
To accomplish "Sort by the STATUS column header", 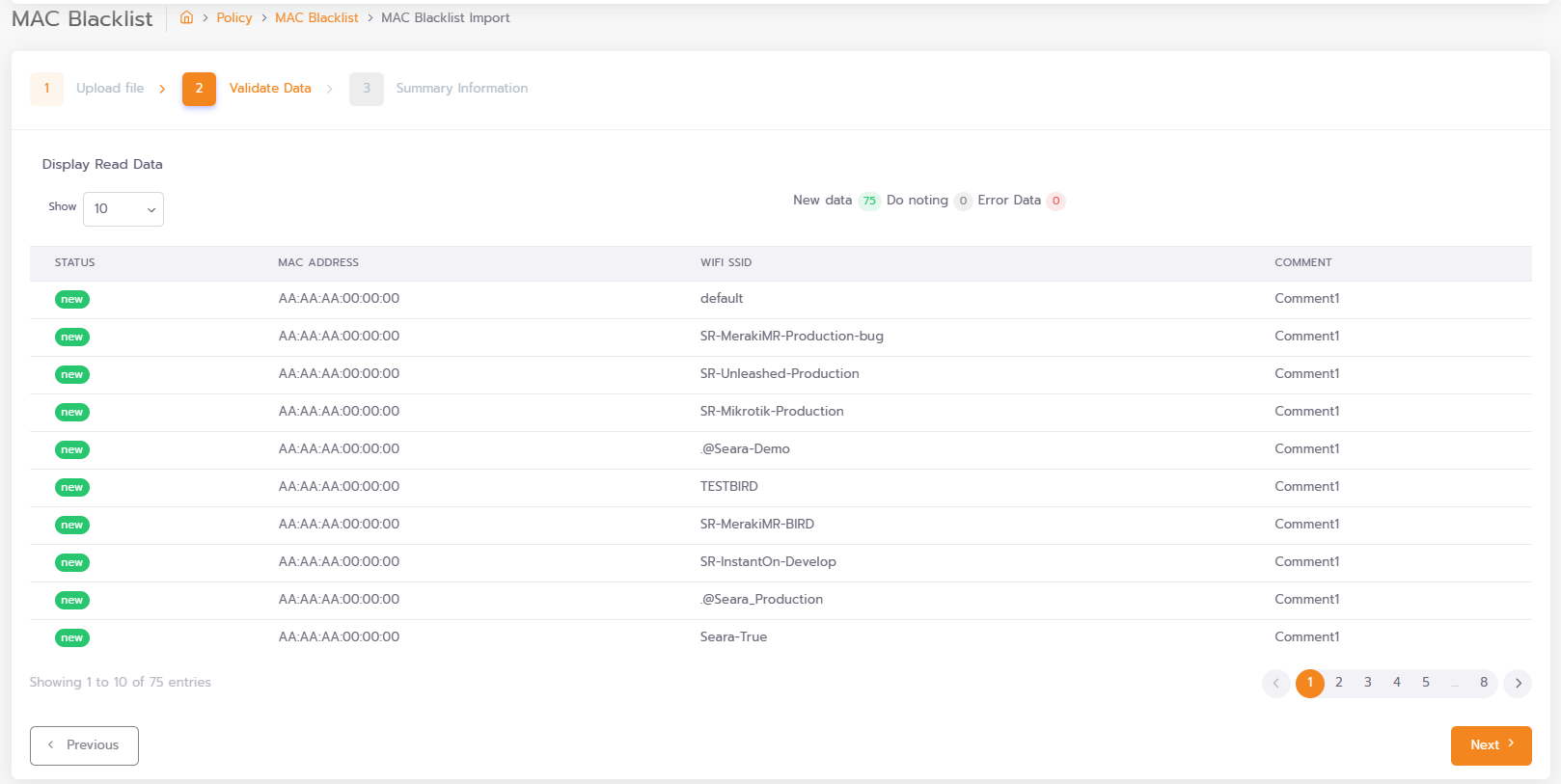I will click(75, 262).
